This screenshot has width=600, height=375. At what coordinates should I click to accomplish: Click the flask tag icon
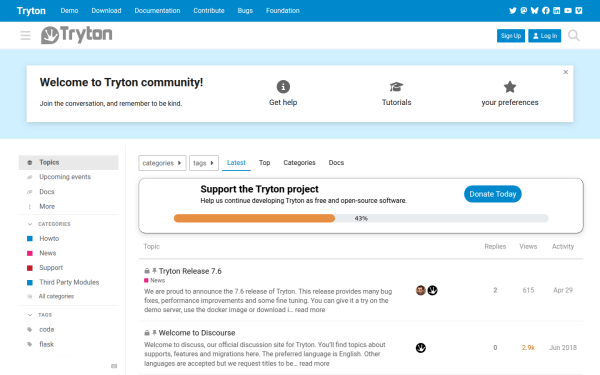pos(30,344)
